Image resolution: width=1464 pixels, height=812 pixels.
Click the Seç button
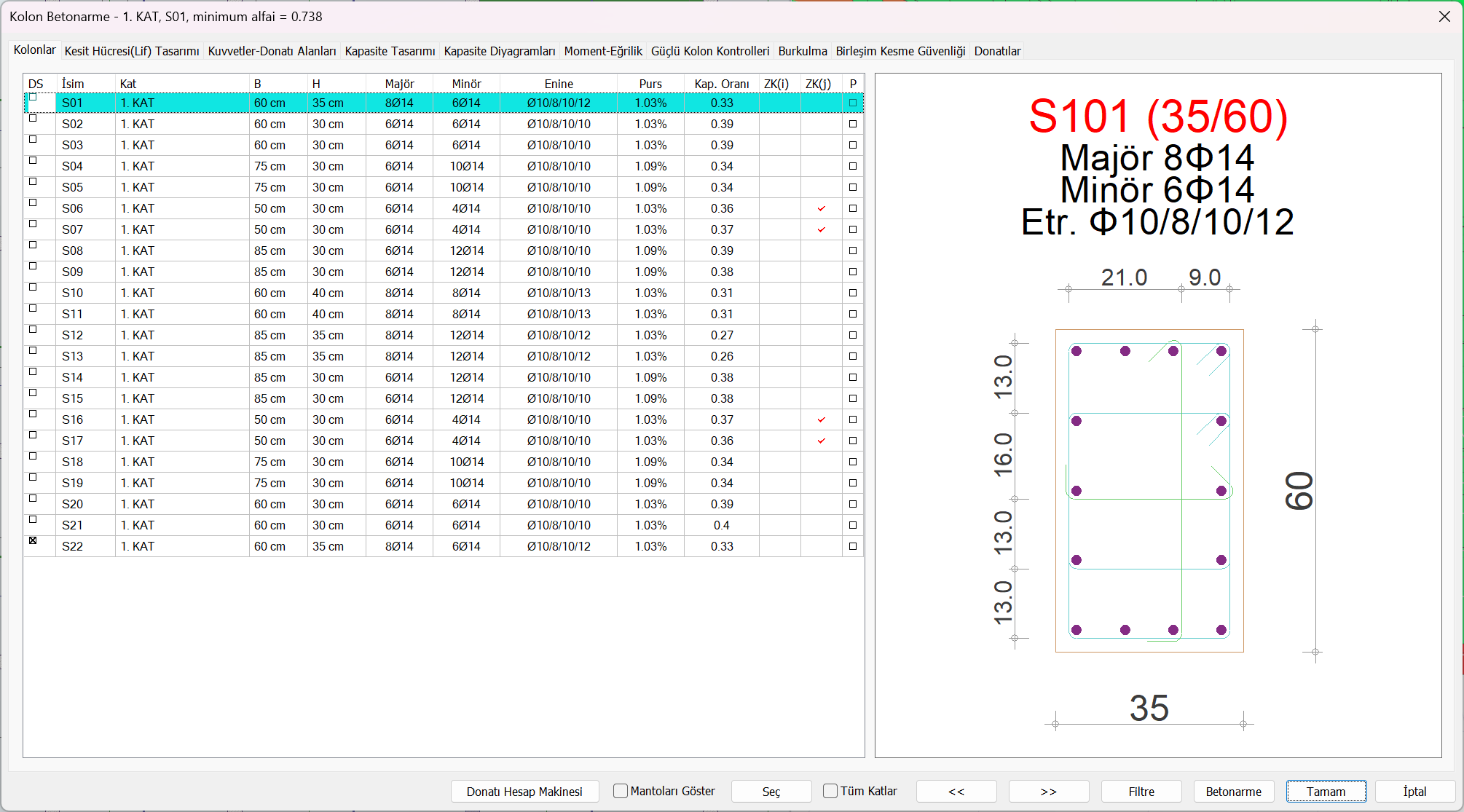[771, 792]
